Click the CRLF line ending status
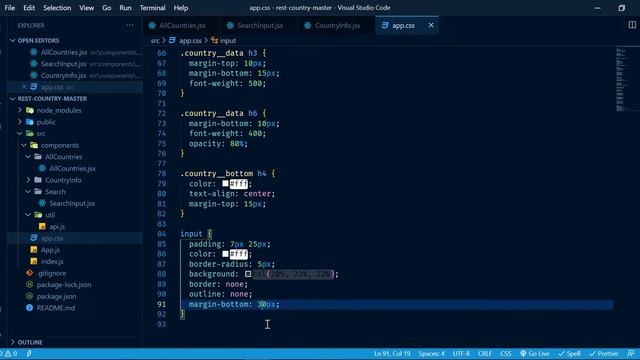The height and width of the screenshot is (360, 640). [x=485, y=354]
